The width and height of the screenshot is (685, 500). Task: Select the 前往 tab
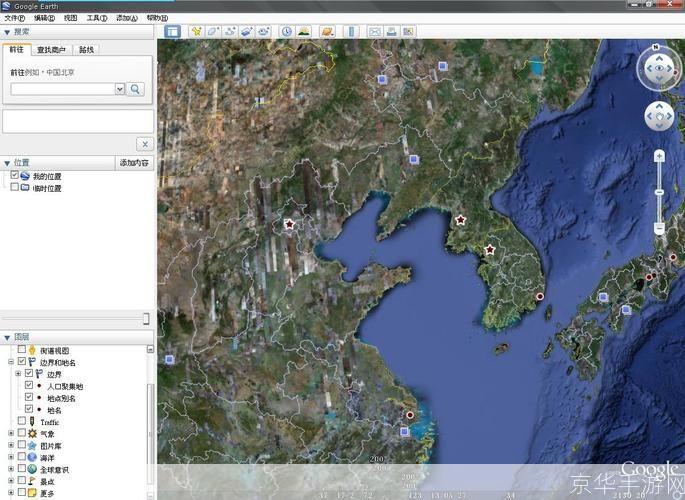[x=16, y=49]
